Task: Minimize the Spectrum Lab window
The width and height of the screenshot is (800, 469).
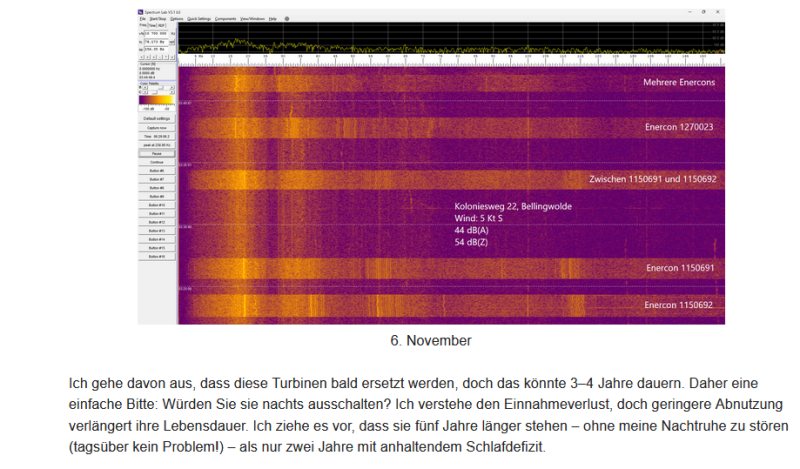Action: pyautogui.click(x=690, y=12)
